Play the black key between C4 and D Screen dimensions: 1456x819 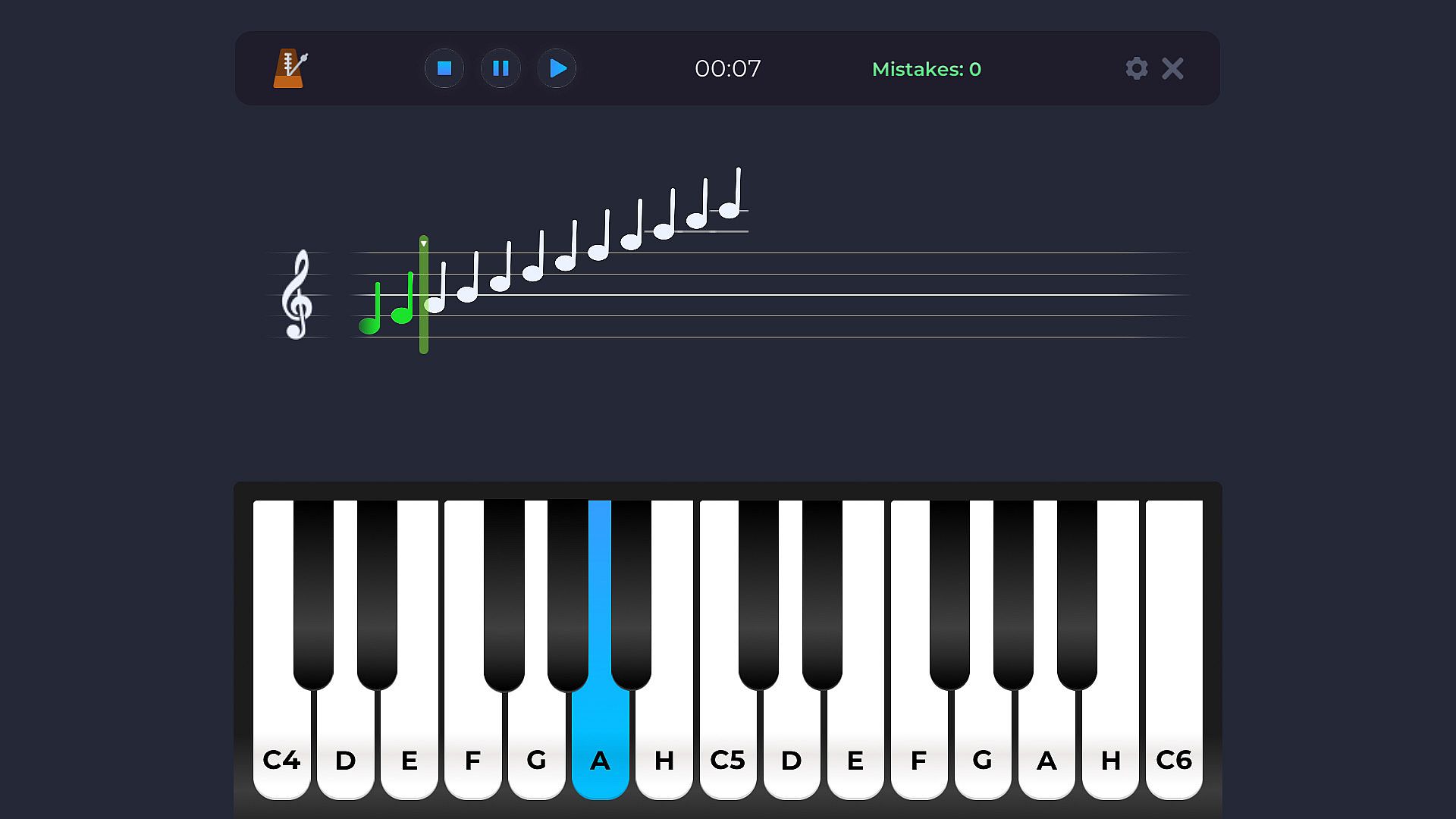(x=313, y=594)
